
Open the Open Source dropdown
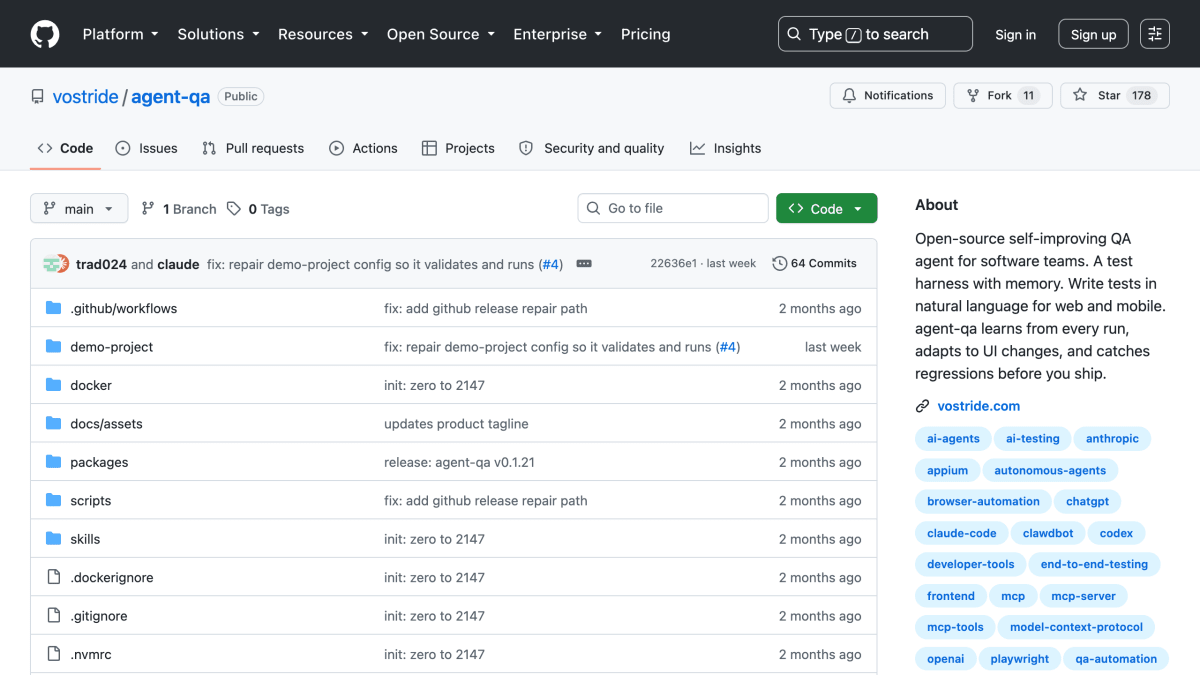[x=442, y=34]
